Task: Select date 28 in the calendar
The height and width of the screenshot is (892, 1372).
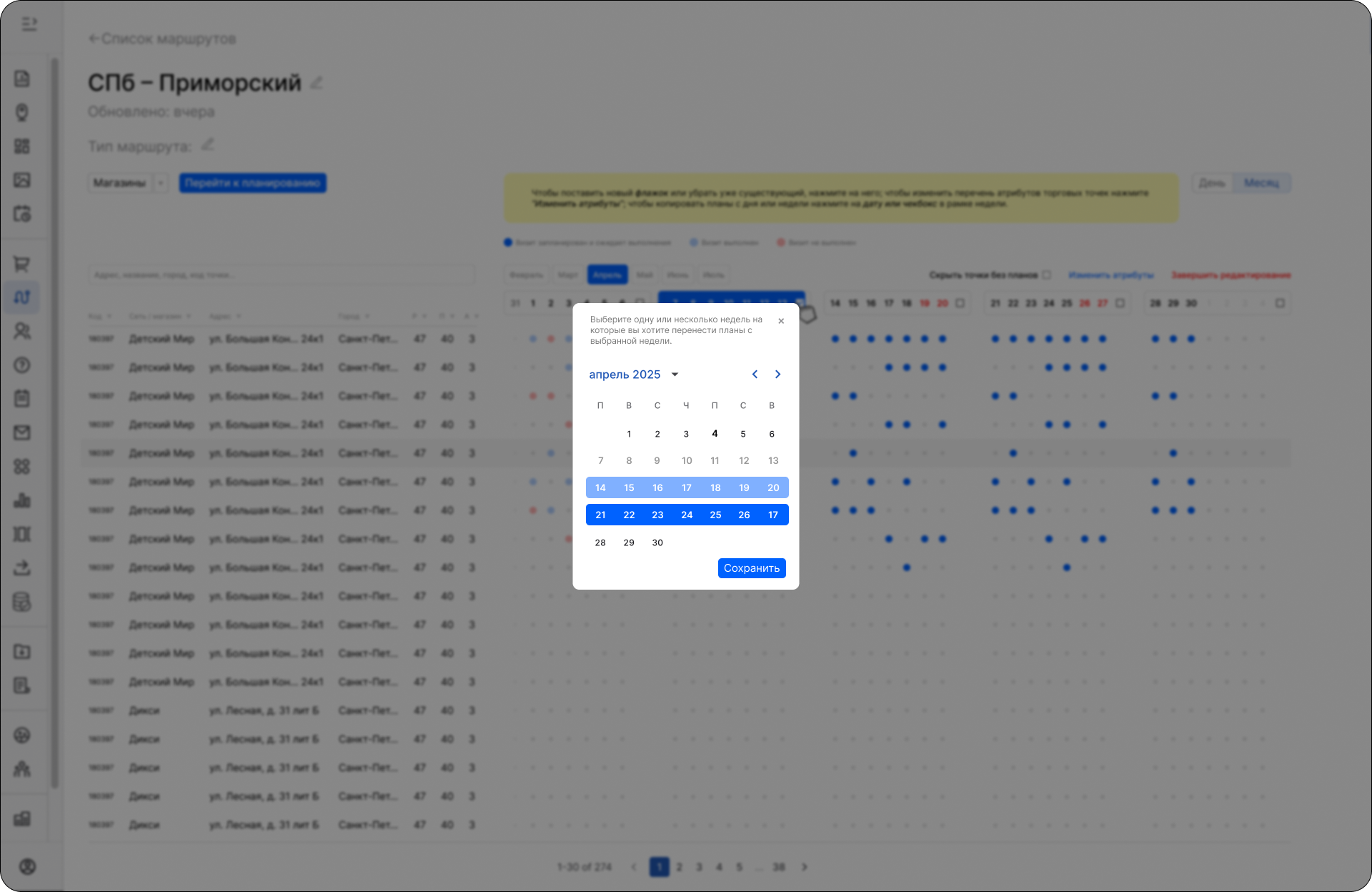Action: tap(600, 542)
